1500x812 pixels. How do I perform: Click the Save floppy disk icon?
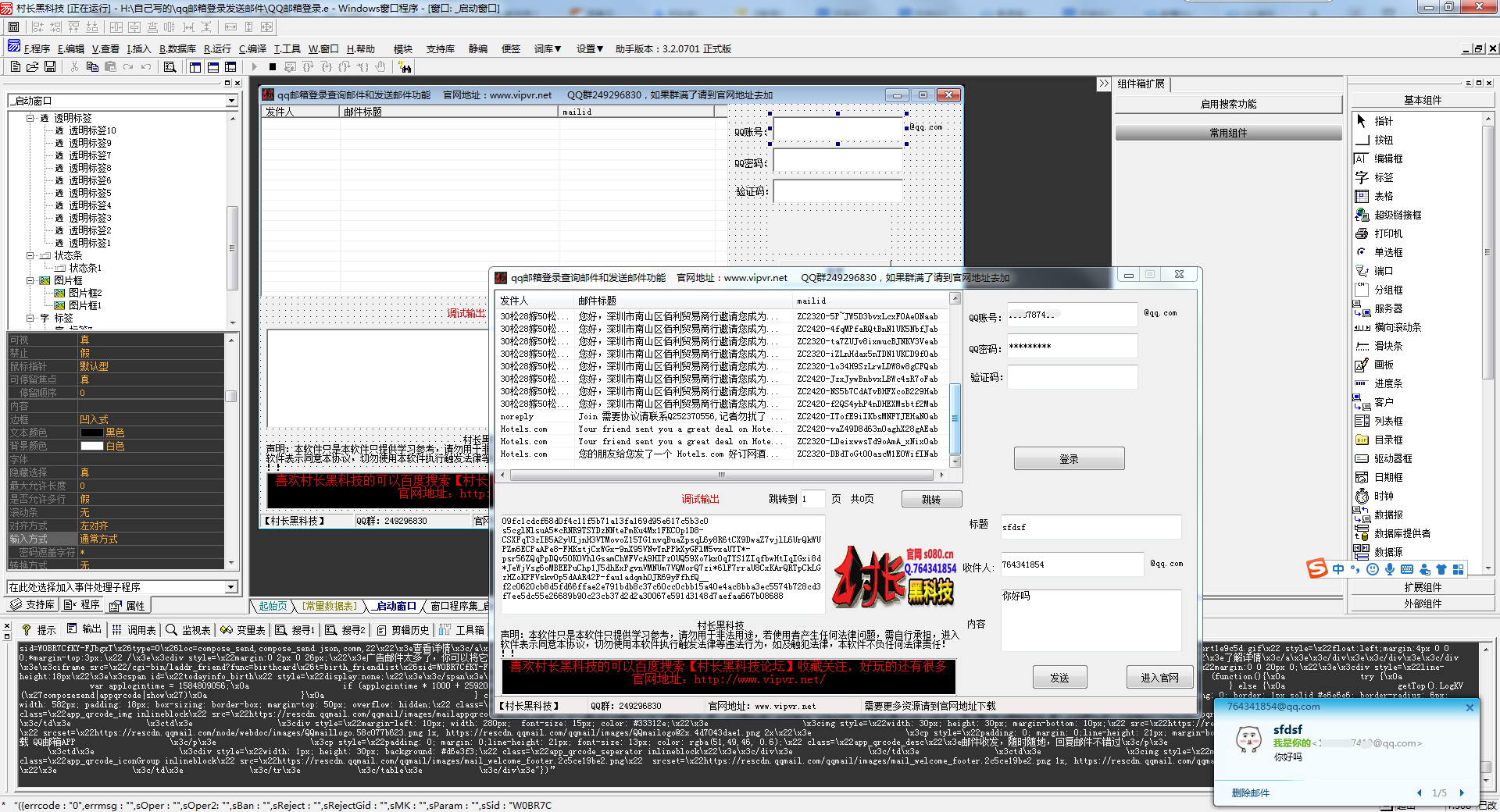(50, 67)
